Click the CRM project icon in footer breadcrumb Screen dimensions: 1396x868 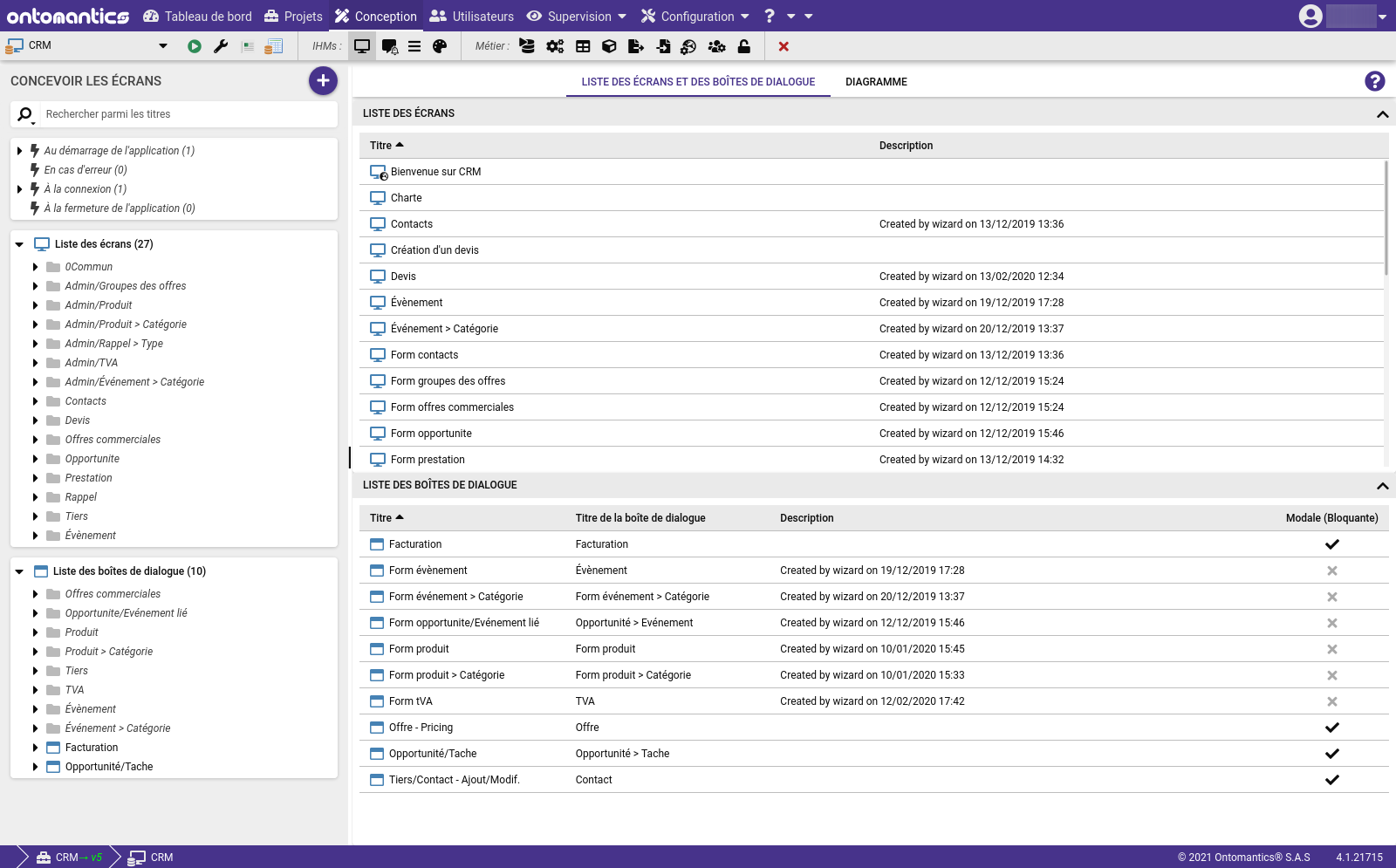[136, 858]
